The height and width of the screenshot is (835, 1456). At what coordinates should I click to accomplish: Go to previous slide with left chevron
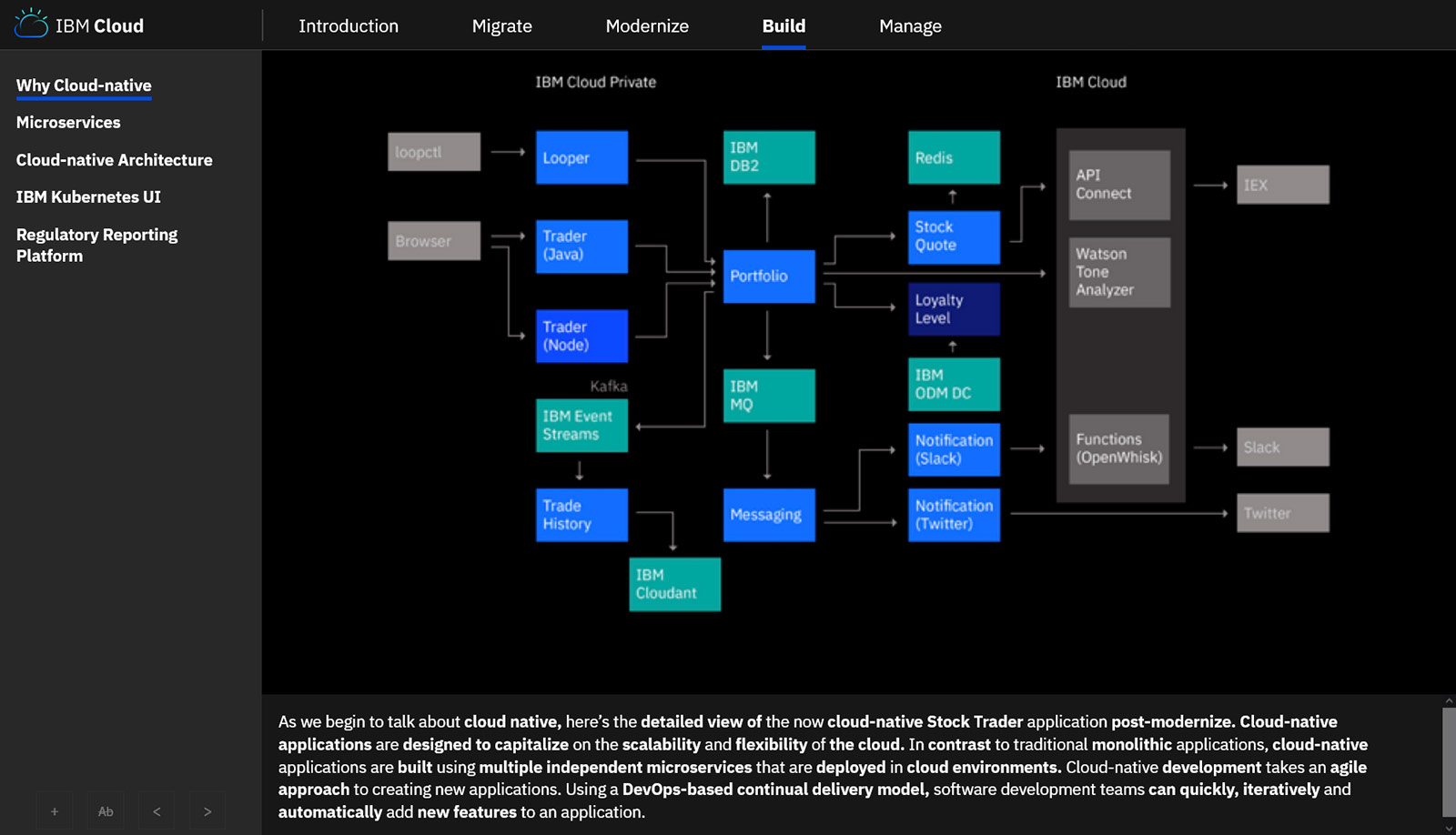tap(157, 810)
